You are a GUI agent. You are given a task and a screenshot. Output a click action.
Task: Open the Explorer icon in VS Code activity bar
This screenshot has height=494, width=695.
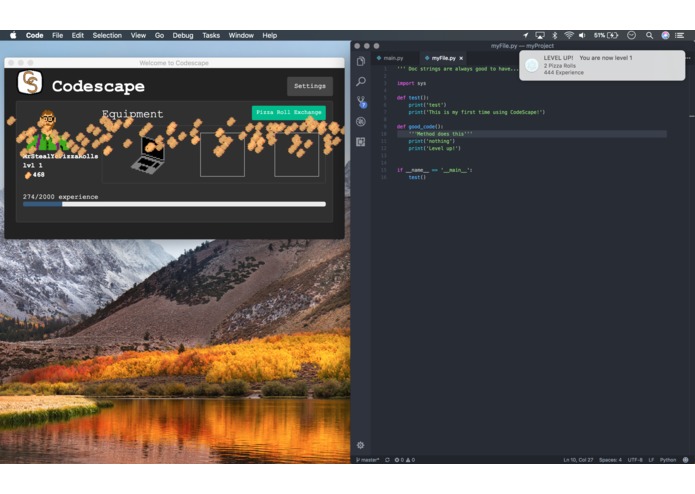pos(361,61)
